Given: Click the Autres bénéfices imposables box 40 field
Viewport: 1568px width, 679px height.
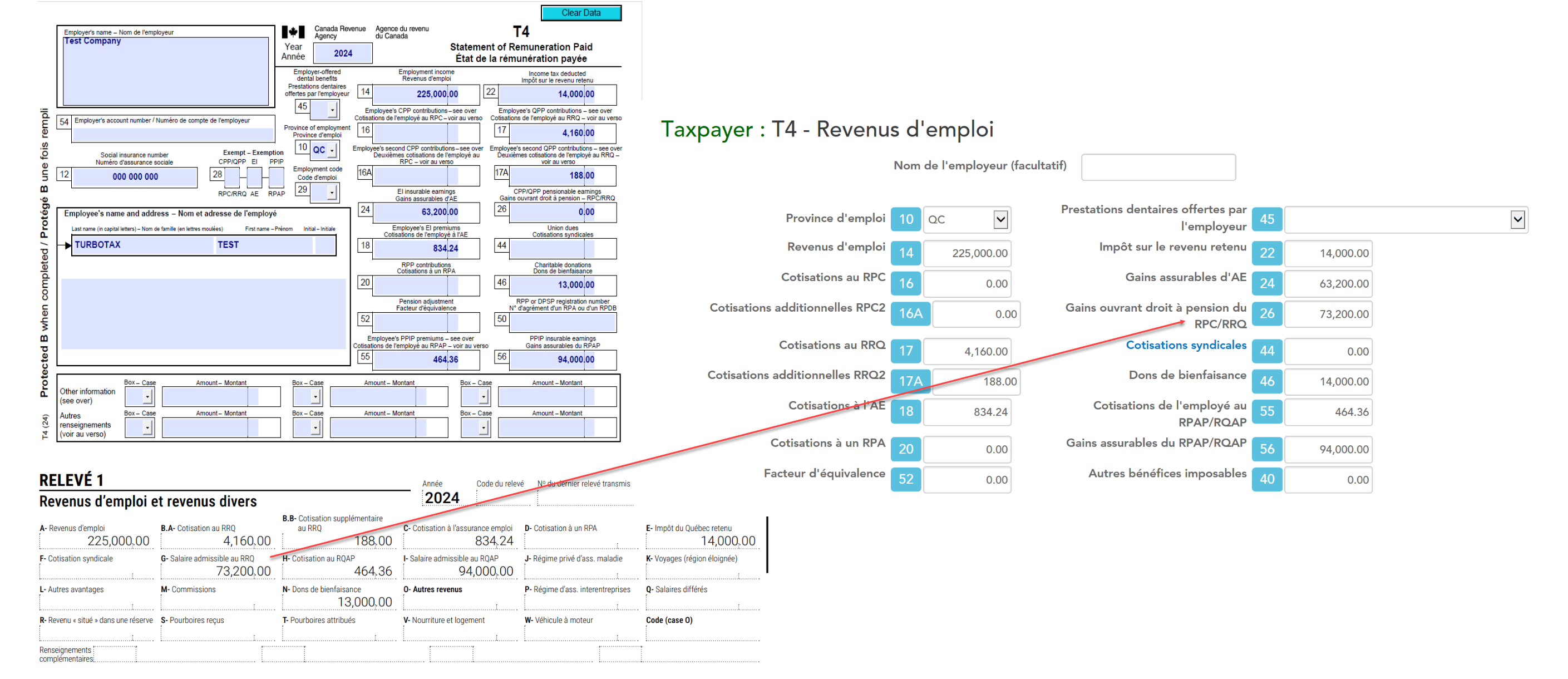Looking at the screenshot, I should coord(1328,480).
